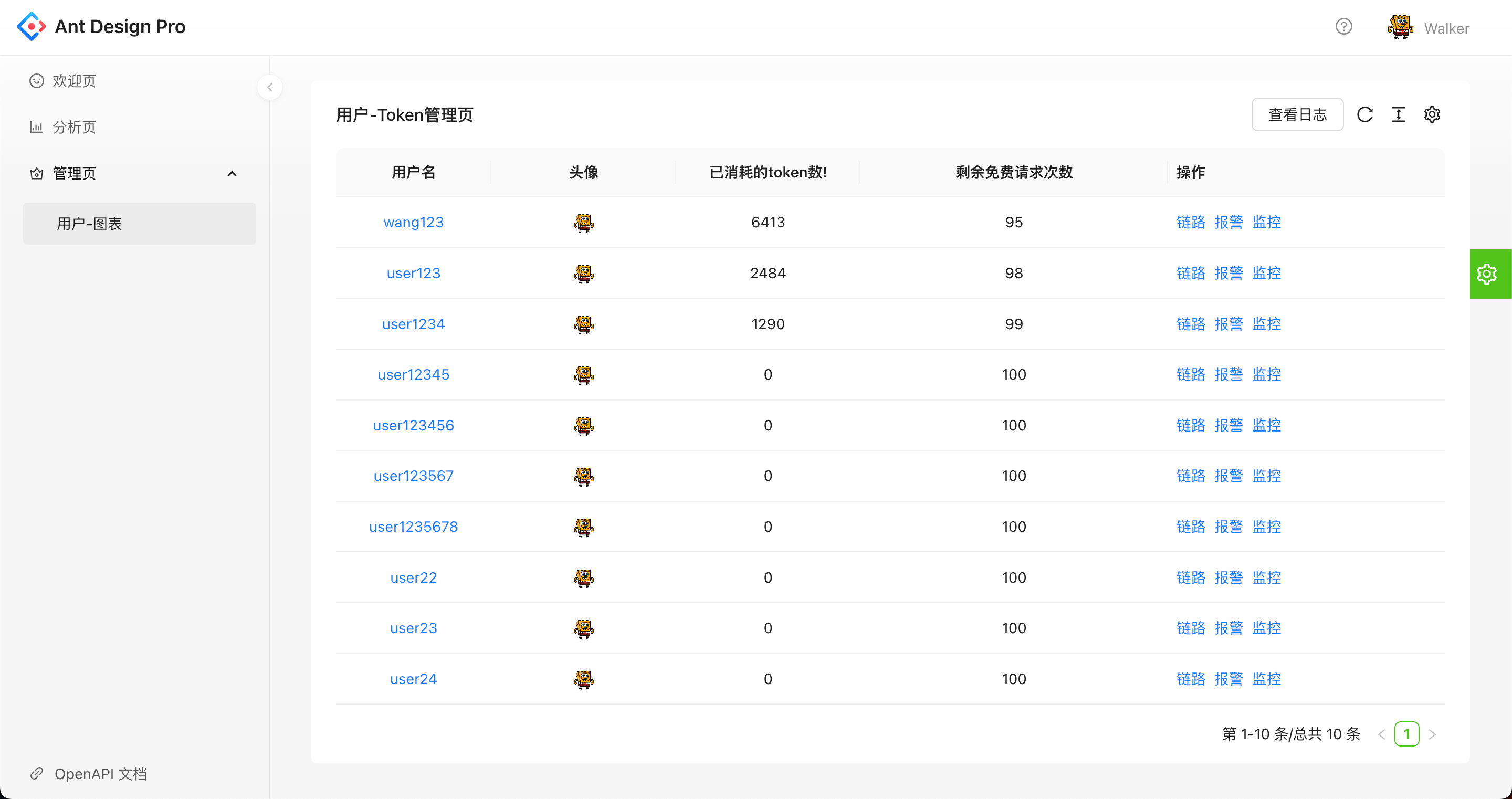Open the user1234 username link

(x=413, y=324)
